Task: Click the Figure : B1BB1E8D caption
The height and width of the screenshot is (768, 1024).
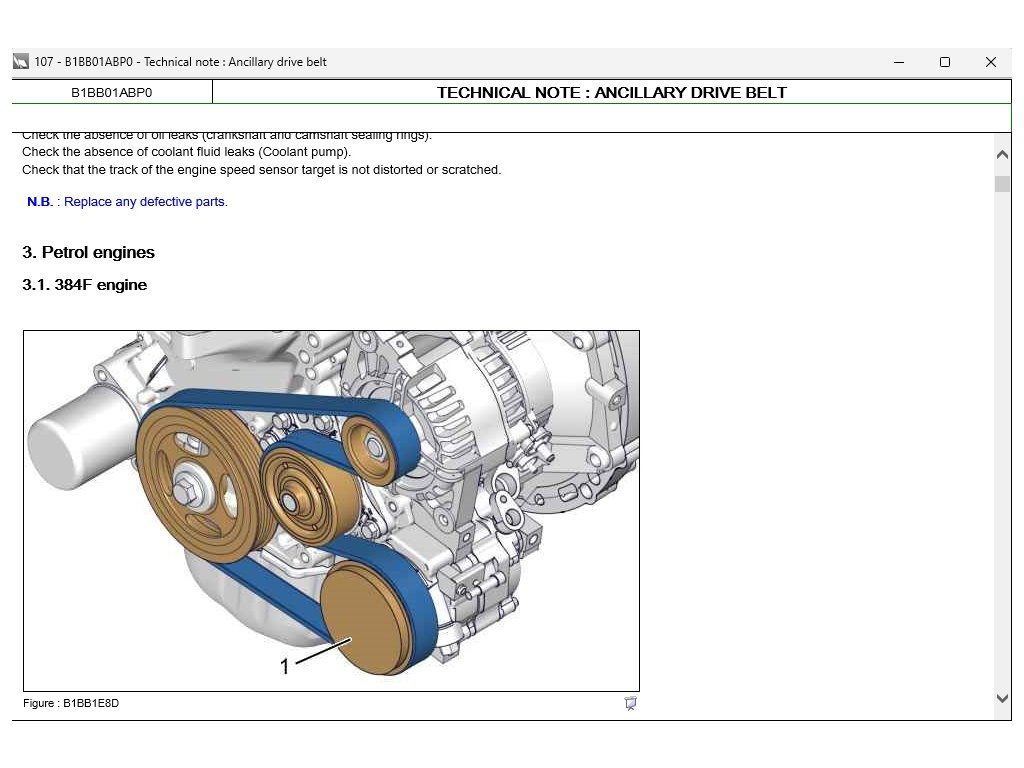Action: tap(71, 703)
